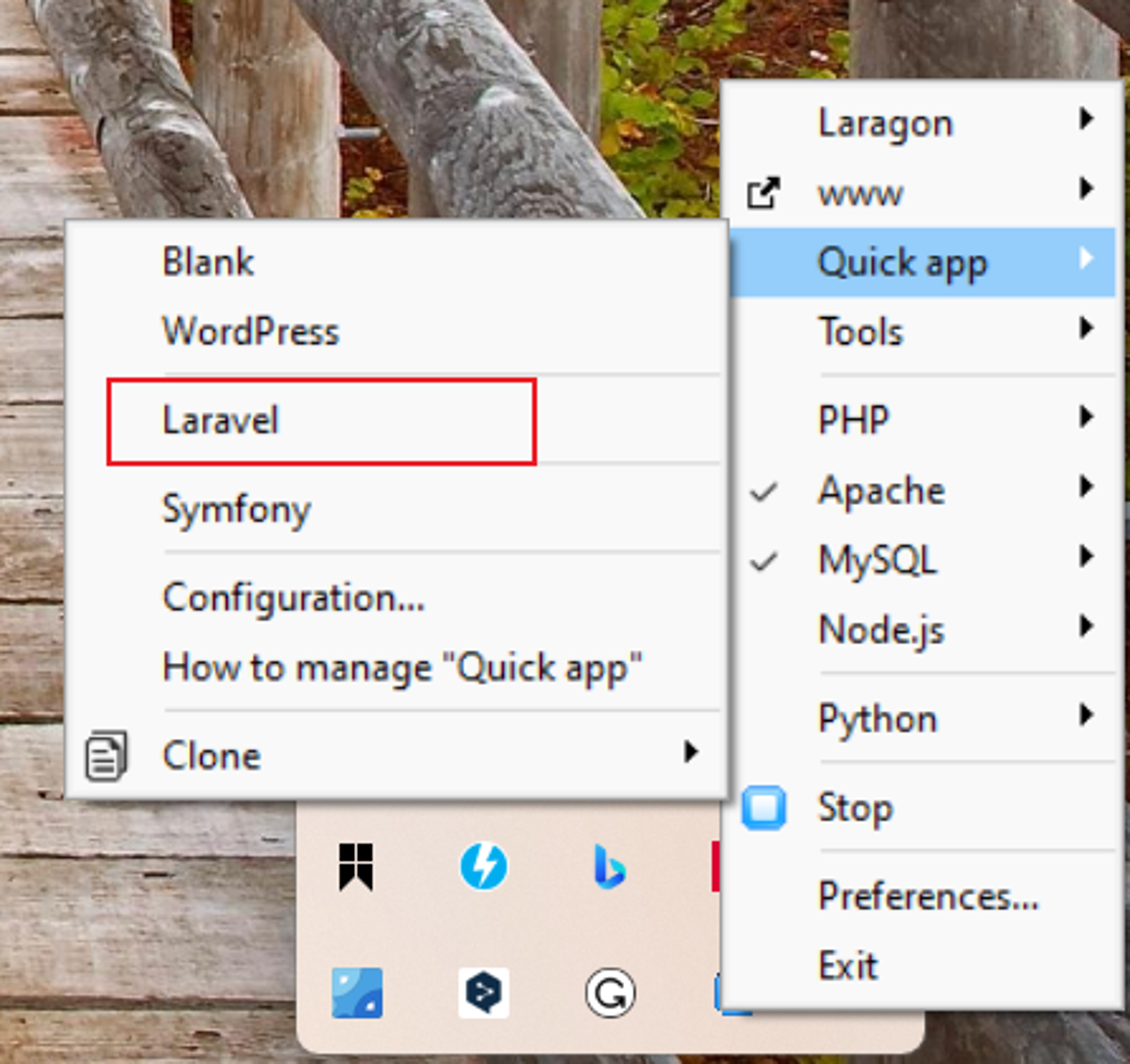Open the Bing tray icon
Image resolution: width=1130 pixels, height=1064 pixels.
click(x=610, y=867)
